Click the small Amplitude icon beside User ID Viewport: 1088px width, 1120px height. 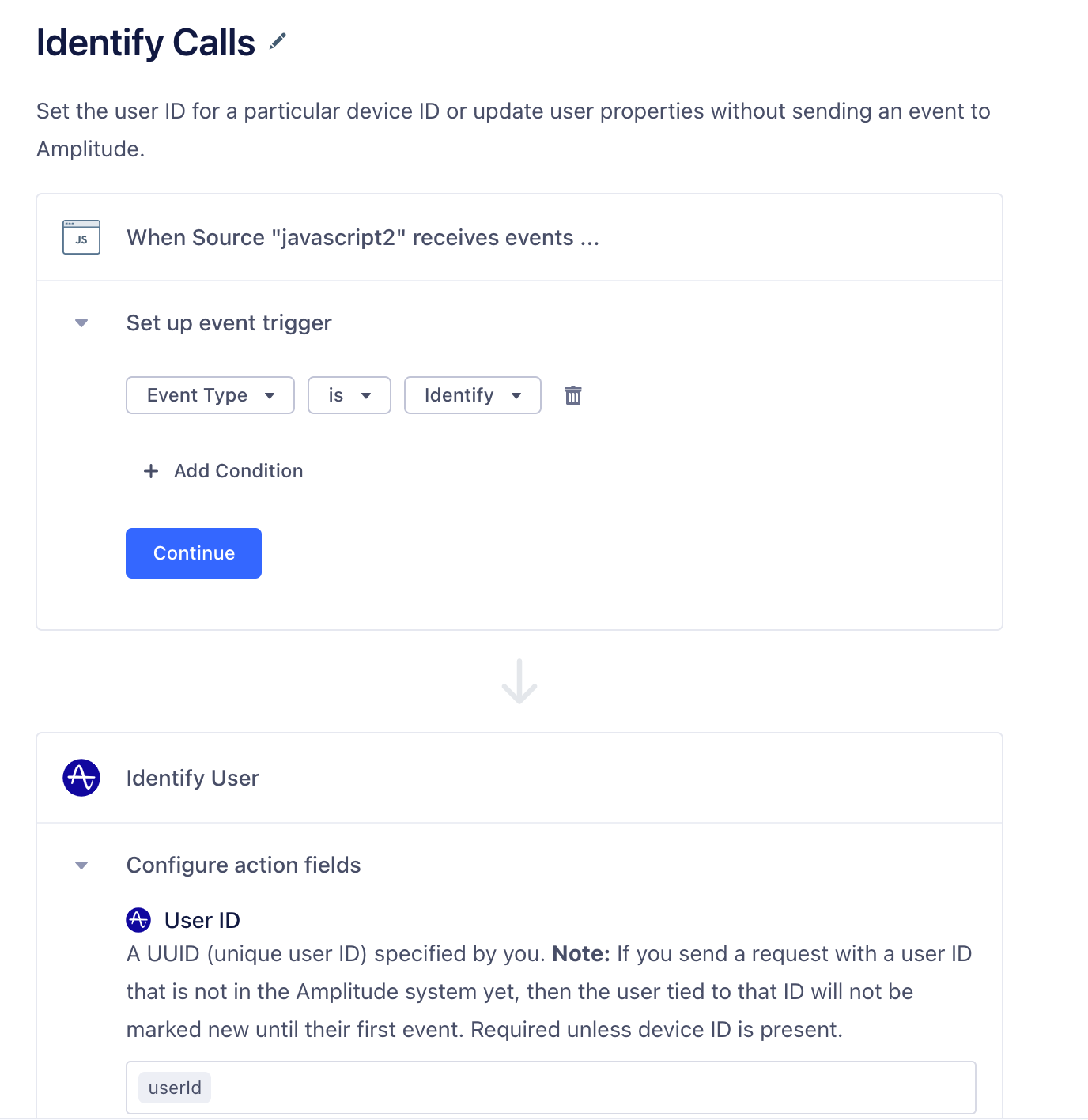pos(138,920)
